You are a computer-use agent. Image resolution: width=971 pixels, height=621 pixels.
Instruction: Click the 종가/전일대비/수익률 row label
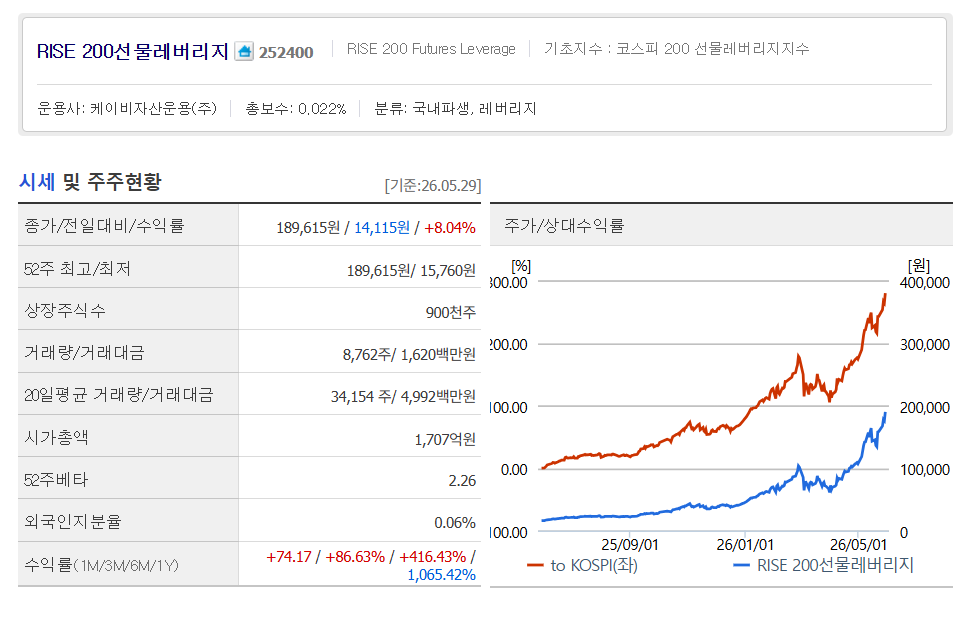pyautogui.click(x=104, y=225)
